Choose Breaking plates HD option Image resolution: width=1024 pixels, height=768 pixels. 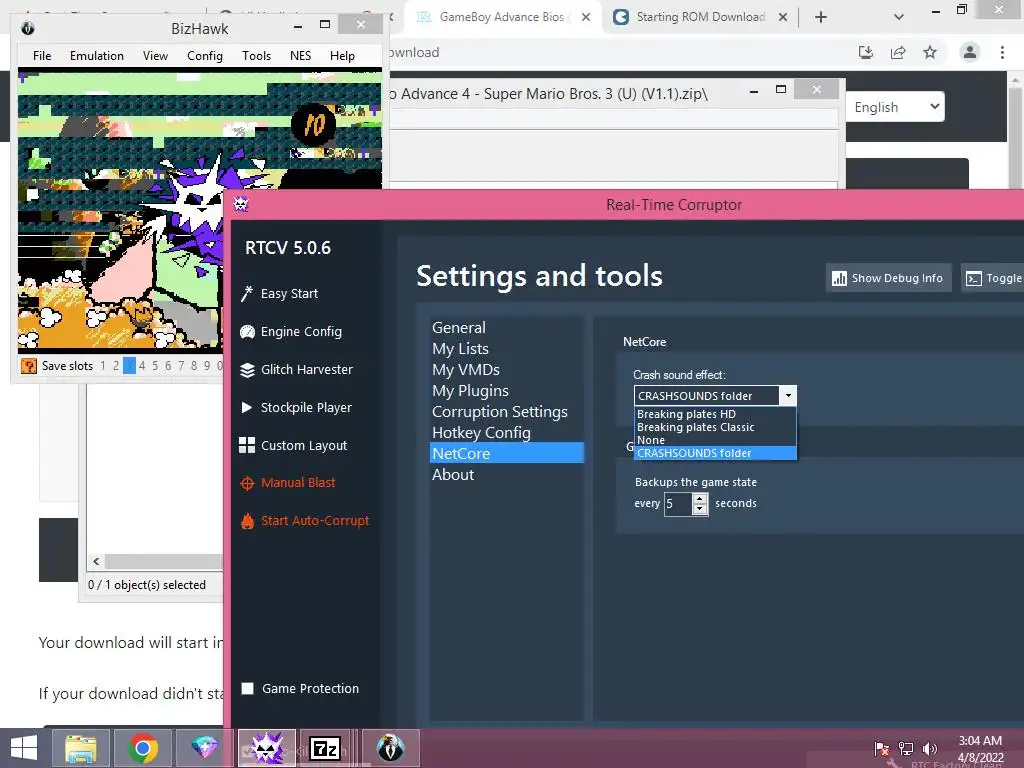pyautogui.click(x=715, y=414)
